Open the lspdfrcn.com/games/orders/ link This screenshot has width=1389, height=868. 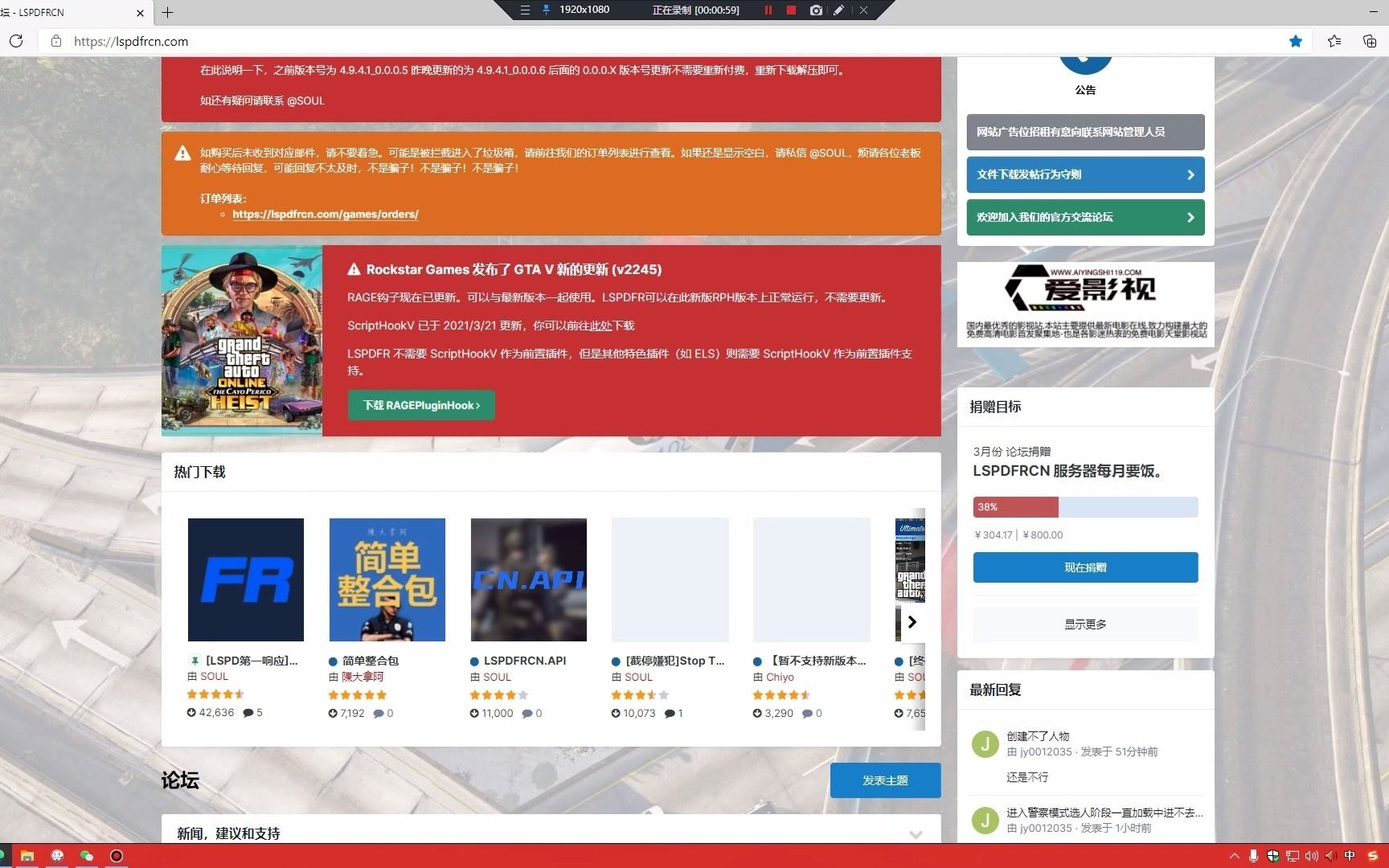click(x=326, y=215)
